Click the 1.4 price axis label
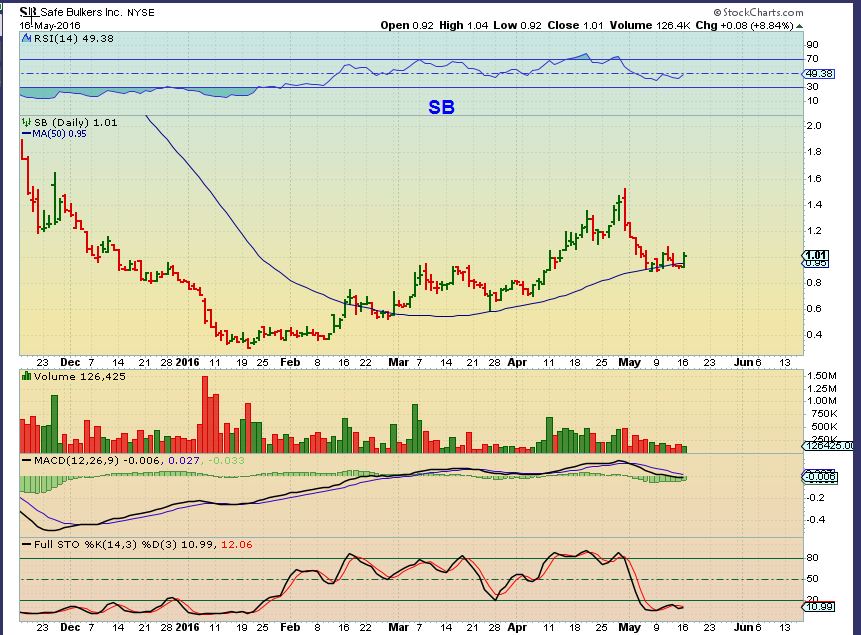861x635 pixels. pos(814,205)
